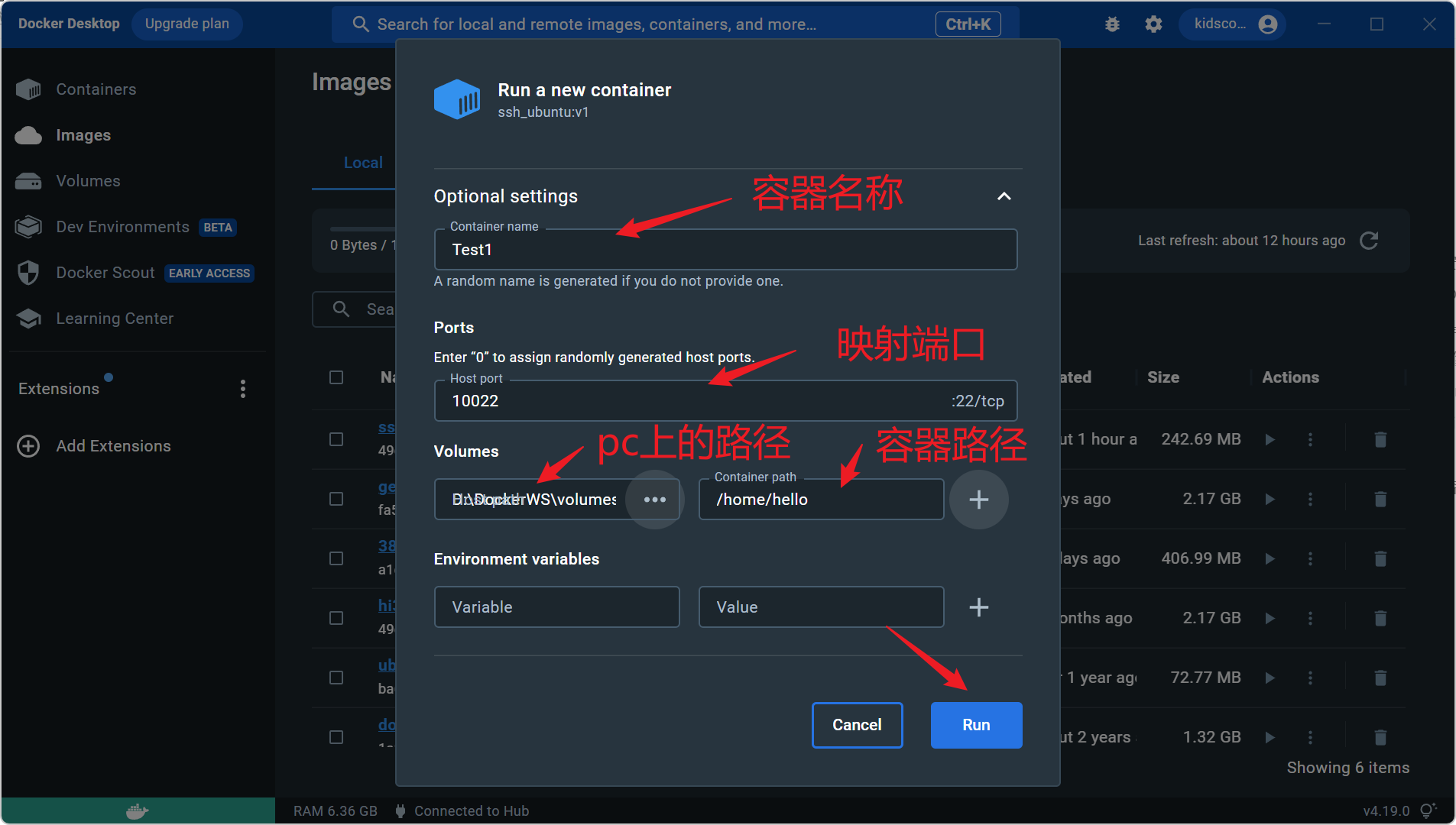The height and width of the screenshot is (825, 1456).
Task: Select checkbox for the 1.32 GB image
Action: 336,737
